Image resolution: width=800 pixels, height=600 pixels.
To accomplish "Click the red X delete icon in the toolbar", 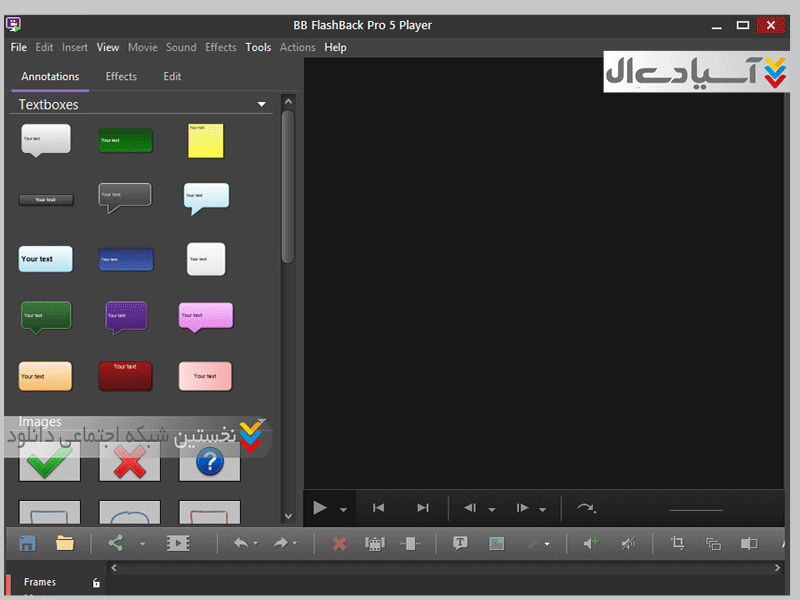I will [339, 543].
